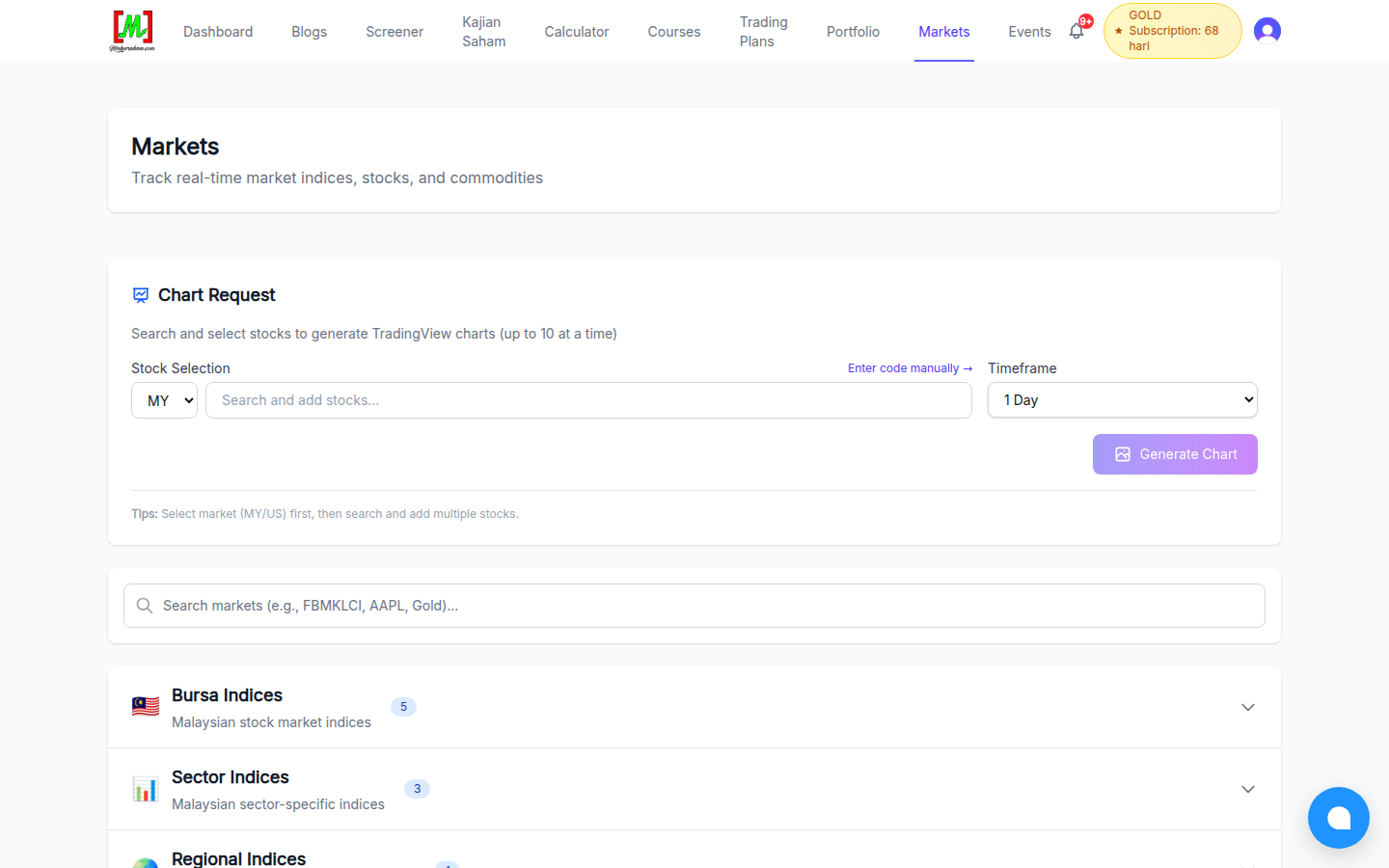
Task: Click the bar chart icon beside Sector Indices
Action: pos(146,789)
